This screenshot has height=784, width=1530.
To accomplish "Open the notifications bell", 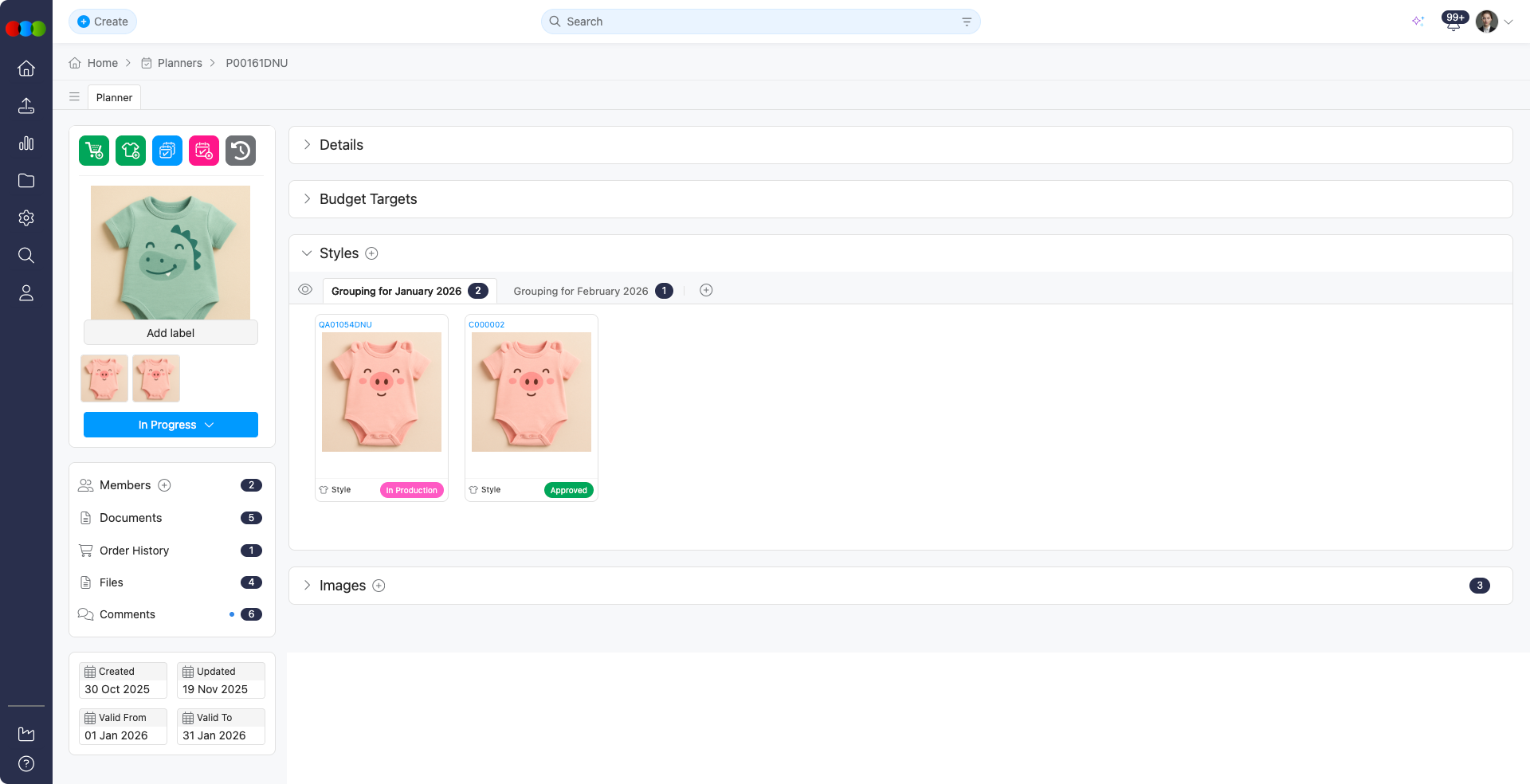I will tap(1453, 23).
